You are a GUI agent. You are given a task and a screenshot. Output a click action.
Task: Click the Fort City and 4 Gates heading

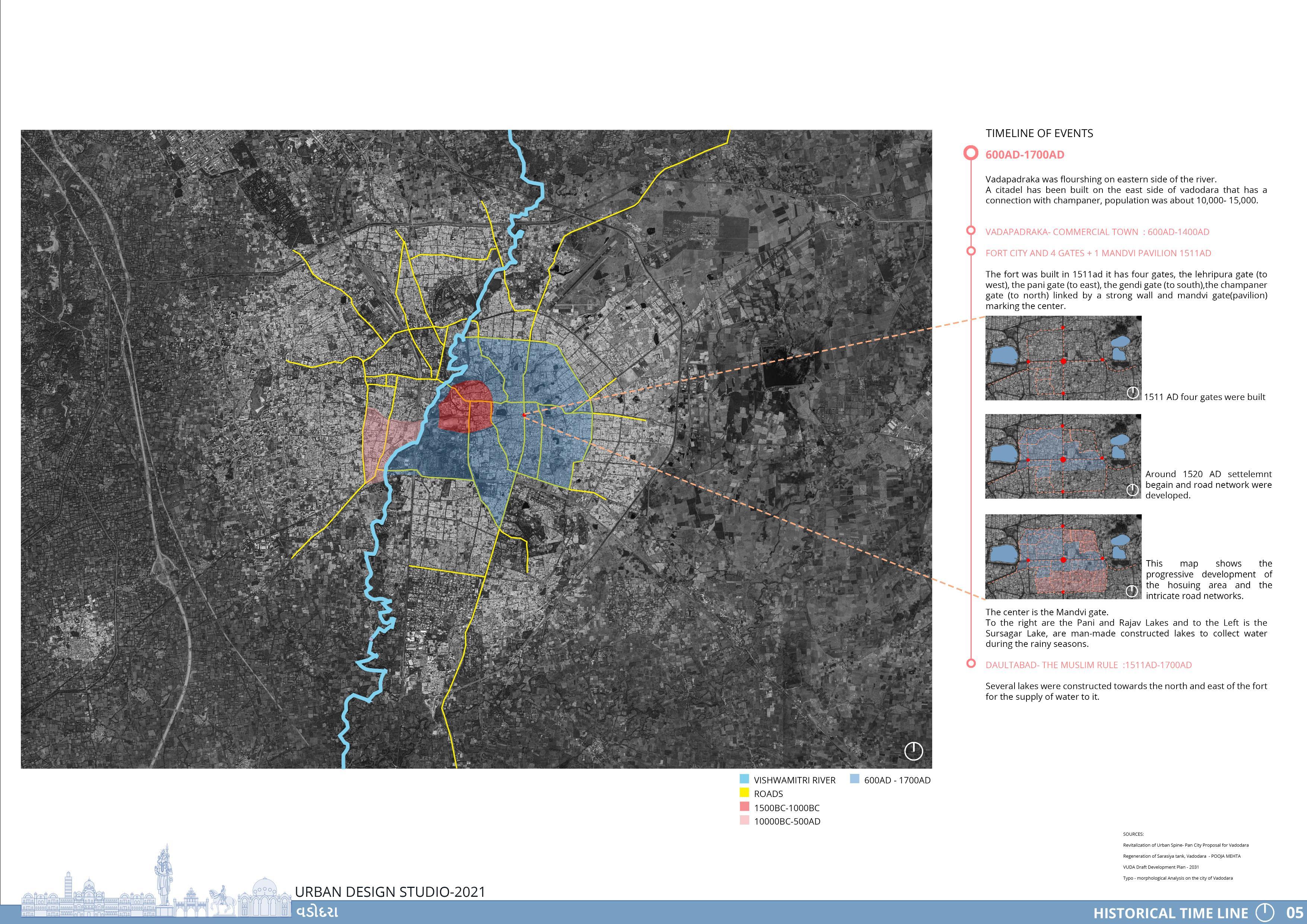(x=1098, y=253)
